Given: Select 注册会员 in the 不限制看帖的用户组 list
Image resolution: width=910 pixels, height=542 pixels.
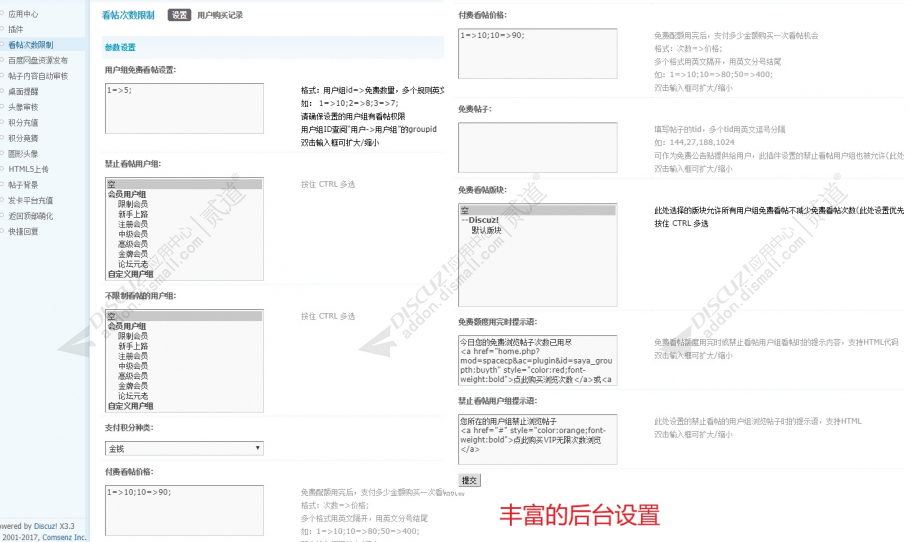Looking at the screenshot, I should (133, 356).
